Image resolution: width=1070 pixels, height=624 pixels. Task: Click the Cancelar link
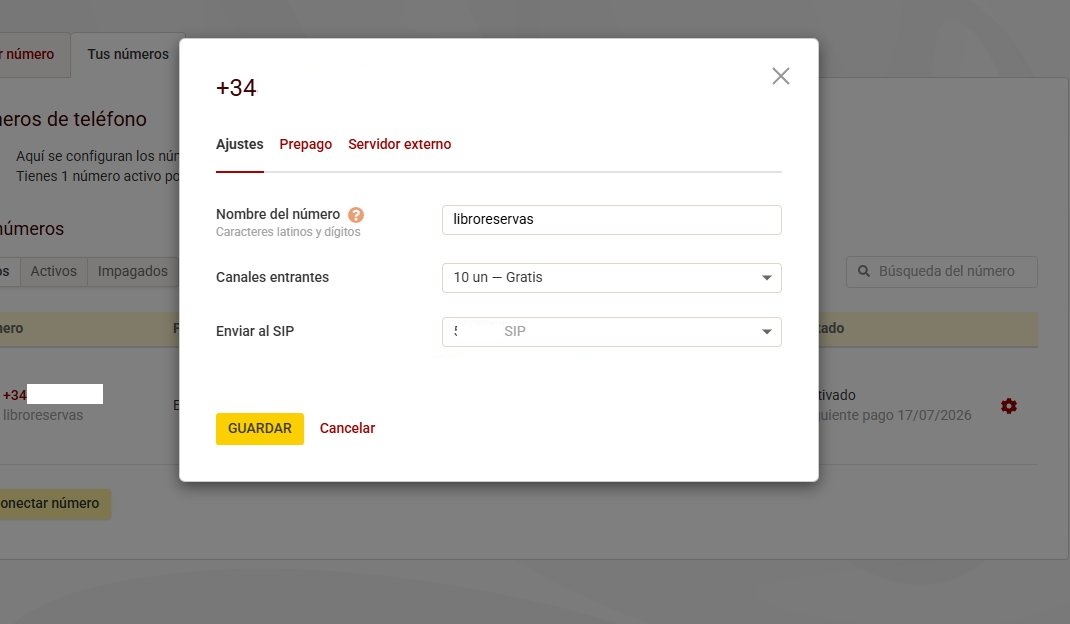point(347,428)
